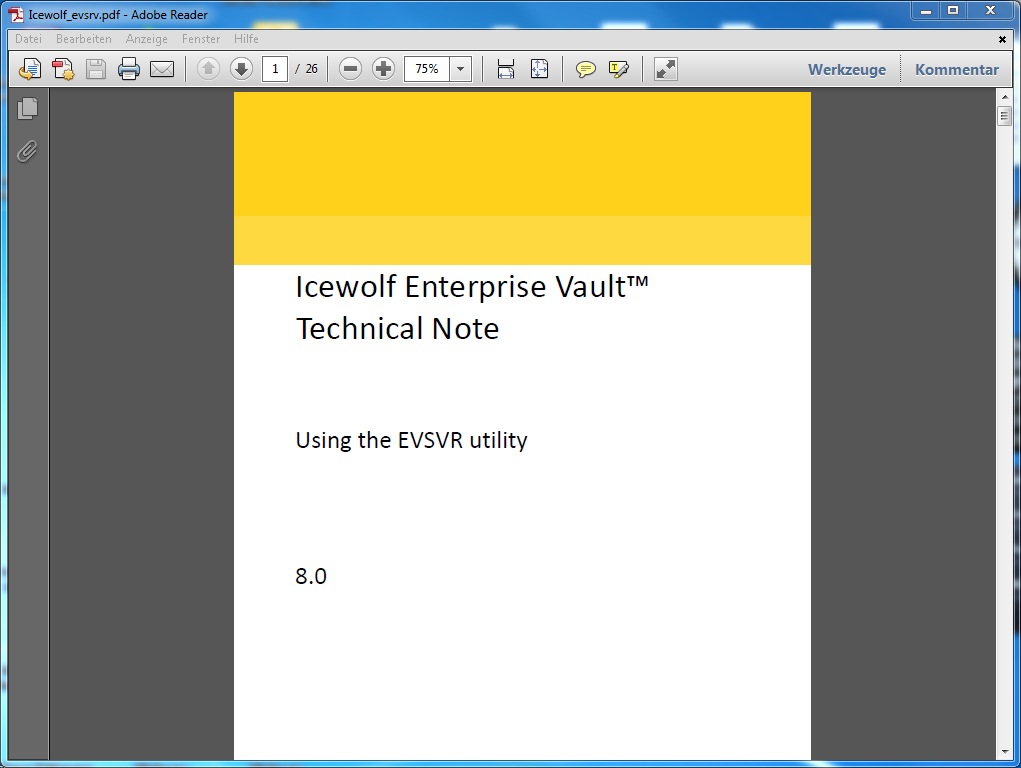The image size is (1021, 768).
Task: Switch to read mode fullscreen icon
Action: [665, 69]
